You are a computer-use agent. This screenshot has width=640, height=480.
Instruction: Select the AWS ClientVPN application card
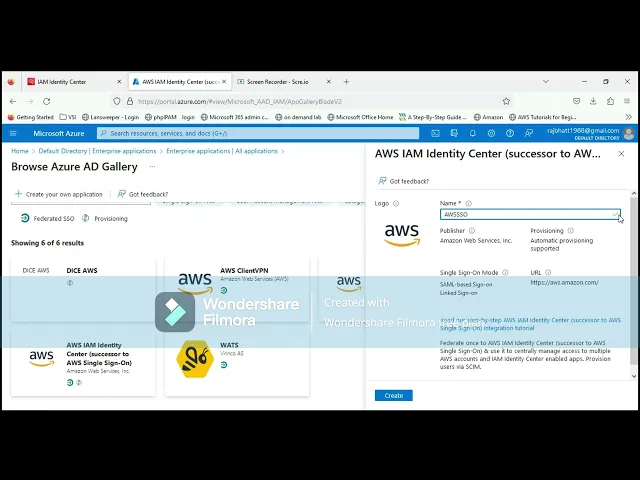[237, 289]
